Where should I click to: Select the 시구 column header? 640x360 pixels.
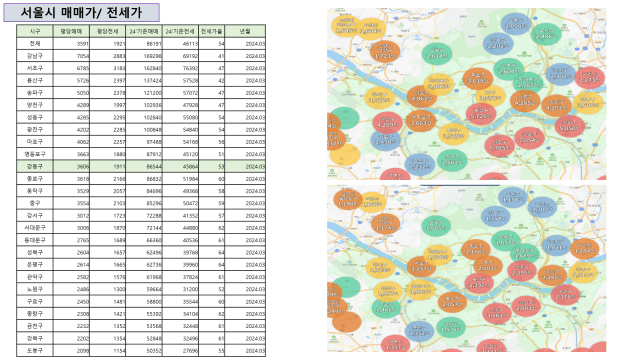[35, 31]
